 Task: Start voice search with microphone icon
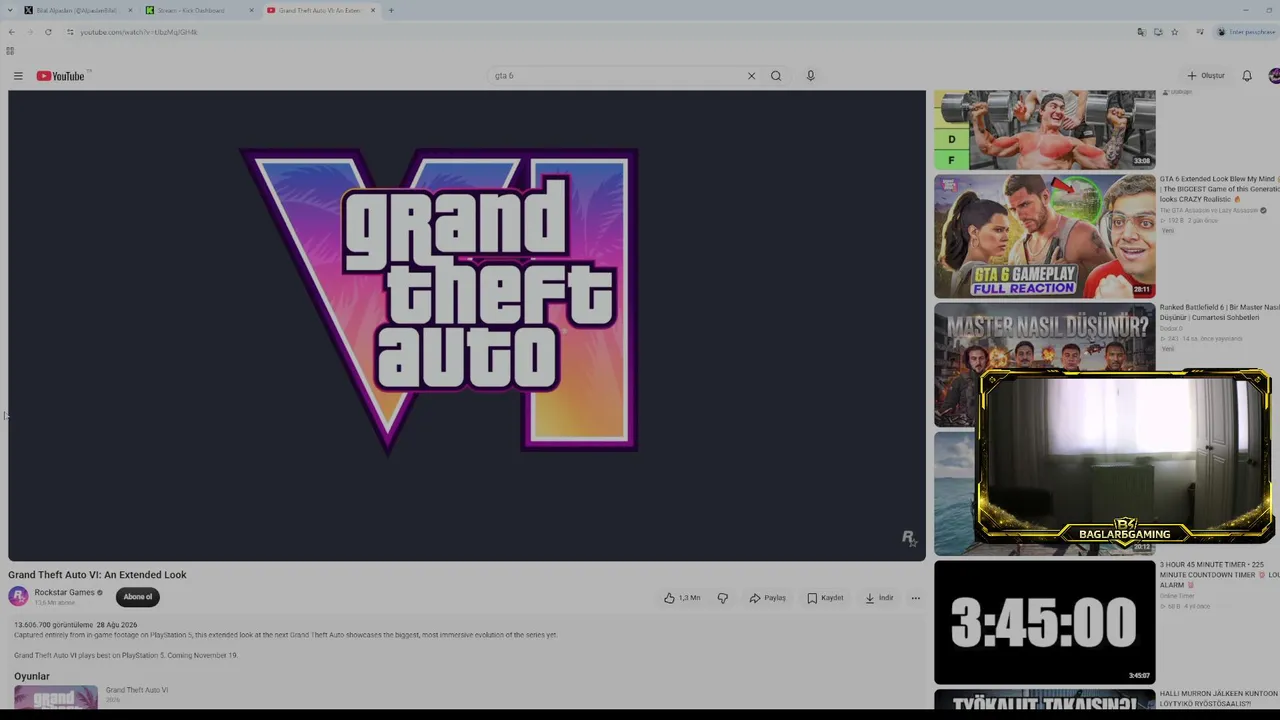point(810,76)
